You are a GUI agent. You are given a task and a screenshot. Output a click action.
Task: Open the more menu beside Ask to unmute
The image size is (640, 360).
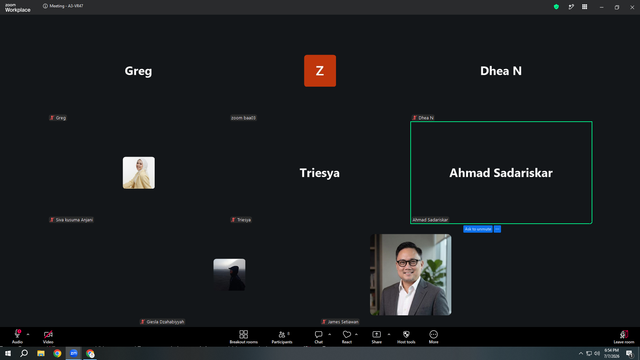pyautogui.click(x=497, y=229)
